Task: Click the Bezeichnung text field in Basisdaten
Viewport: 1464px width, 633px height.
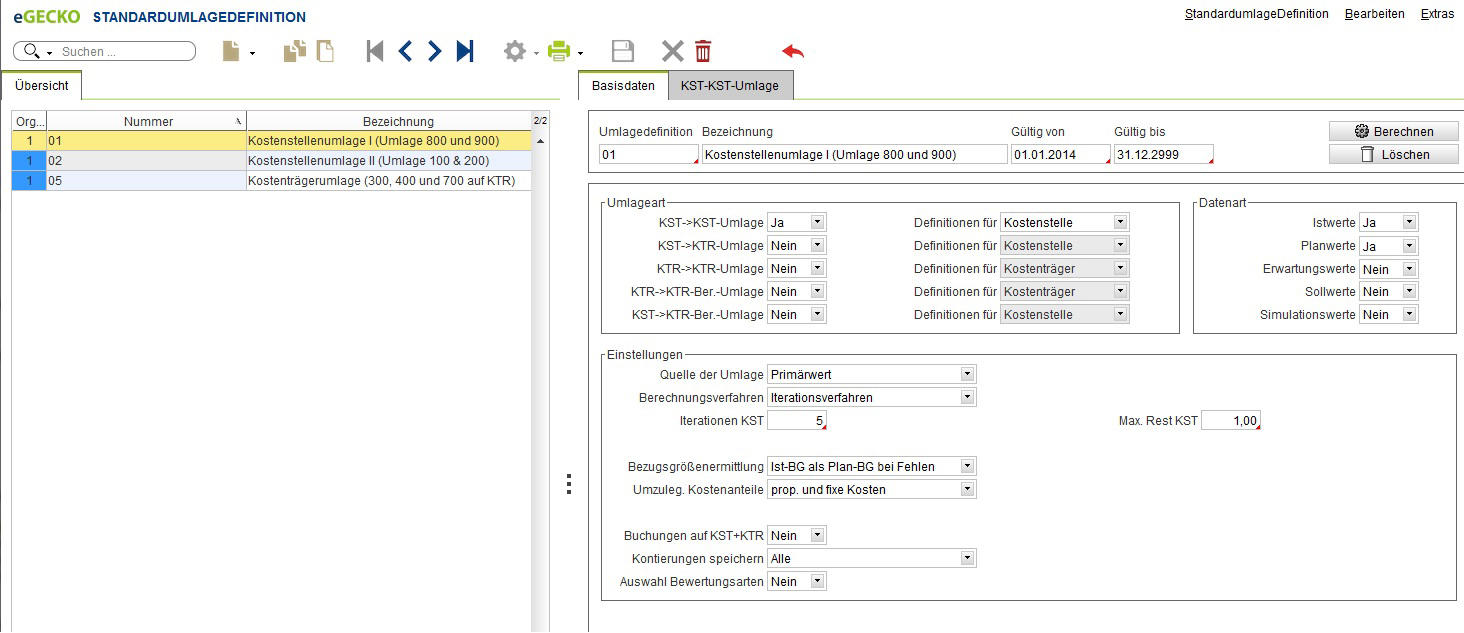Action: coord(855,155)
